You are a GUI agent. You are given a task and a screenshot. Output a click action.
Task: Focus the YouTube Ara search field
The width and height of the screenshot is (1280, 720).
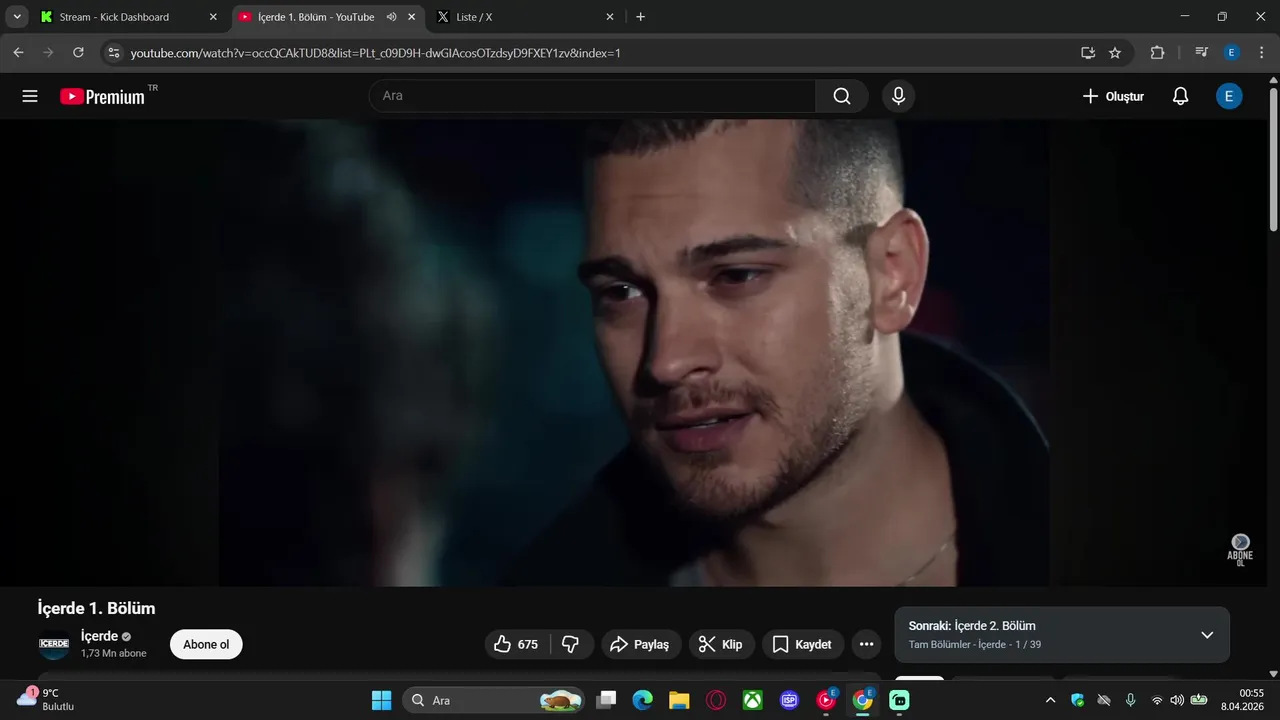click(593, 96)
